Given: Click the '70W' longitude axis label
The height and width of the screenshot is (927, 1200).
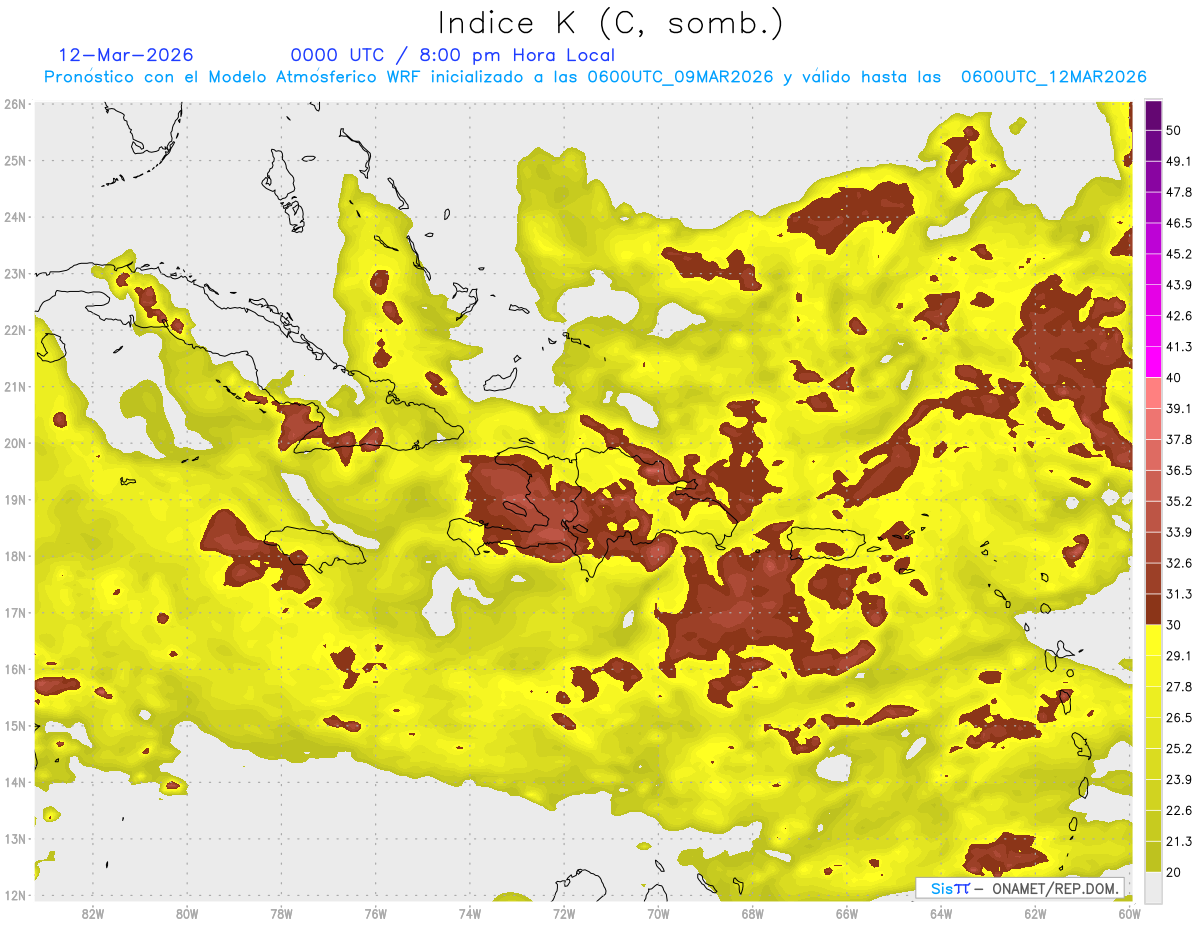Looking at the screenshot, I should coord(658,914).
